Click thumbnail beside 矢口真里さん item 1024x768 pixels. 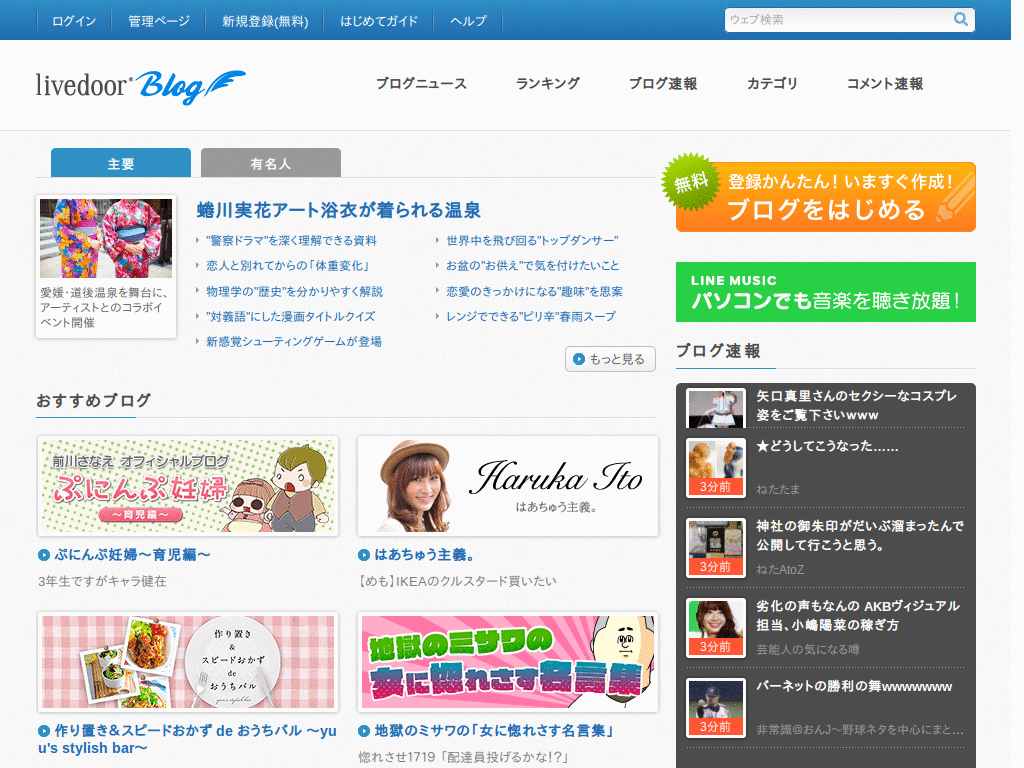click(x=716, y=409)
